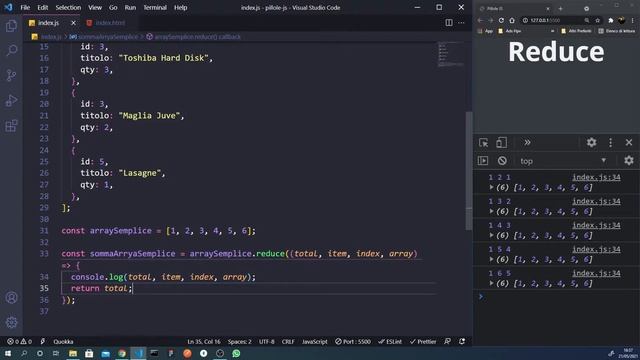Open DevTools settings gear
640x360 pixels.
tap(591, 142)
